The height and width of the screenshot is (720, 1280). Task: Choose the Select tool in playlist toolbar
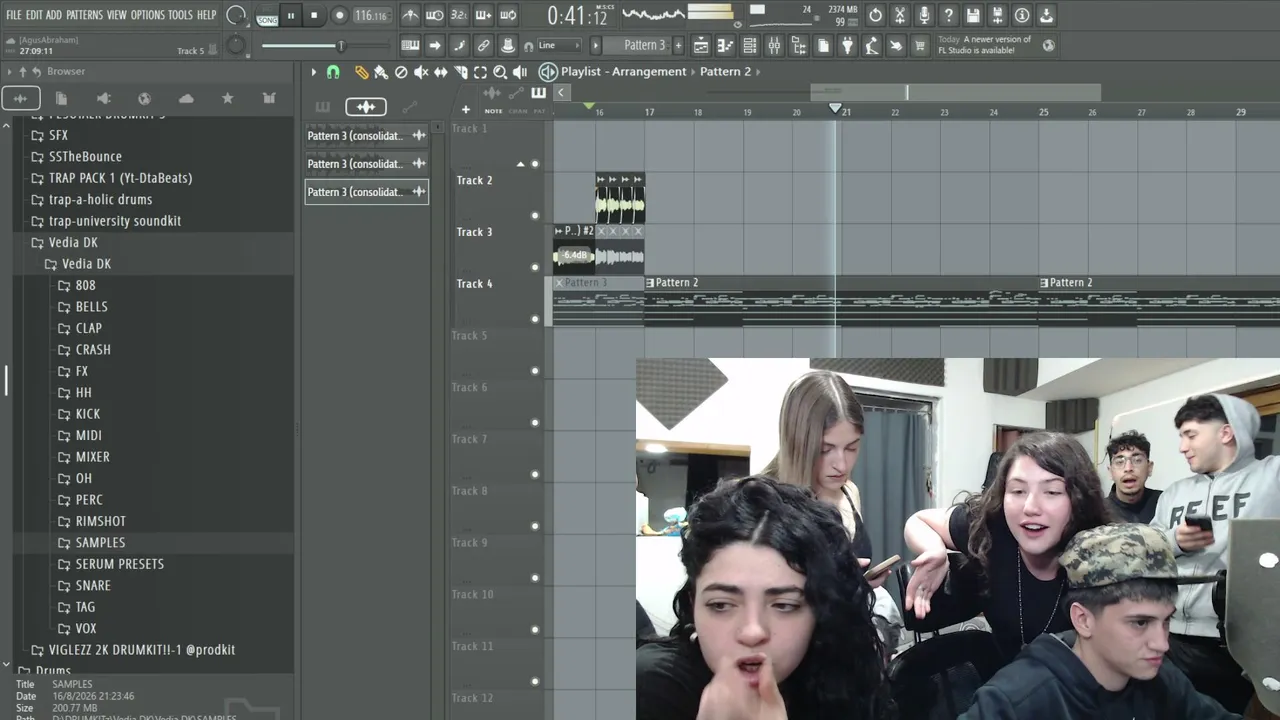480,72
